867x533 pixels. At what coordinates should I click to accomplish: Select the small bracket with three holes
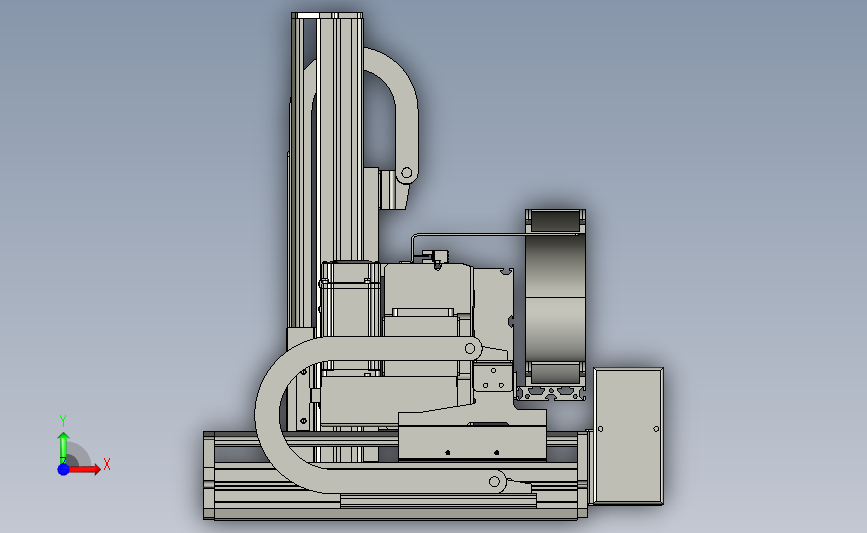pyautogui.click(x=493, y=377)
